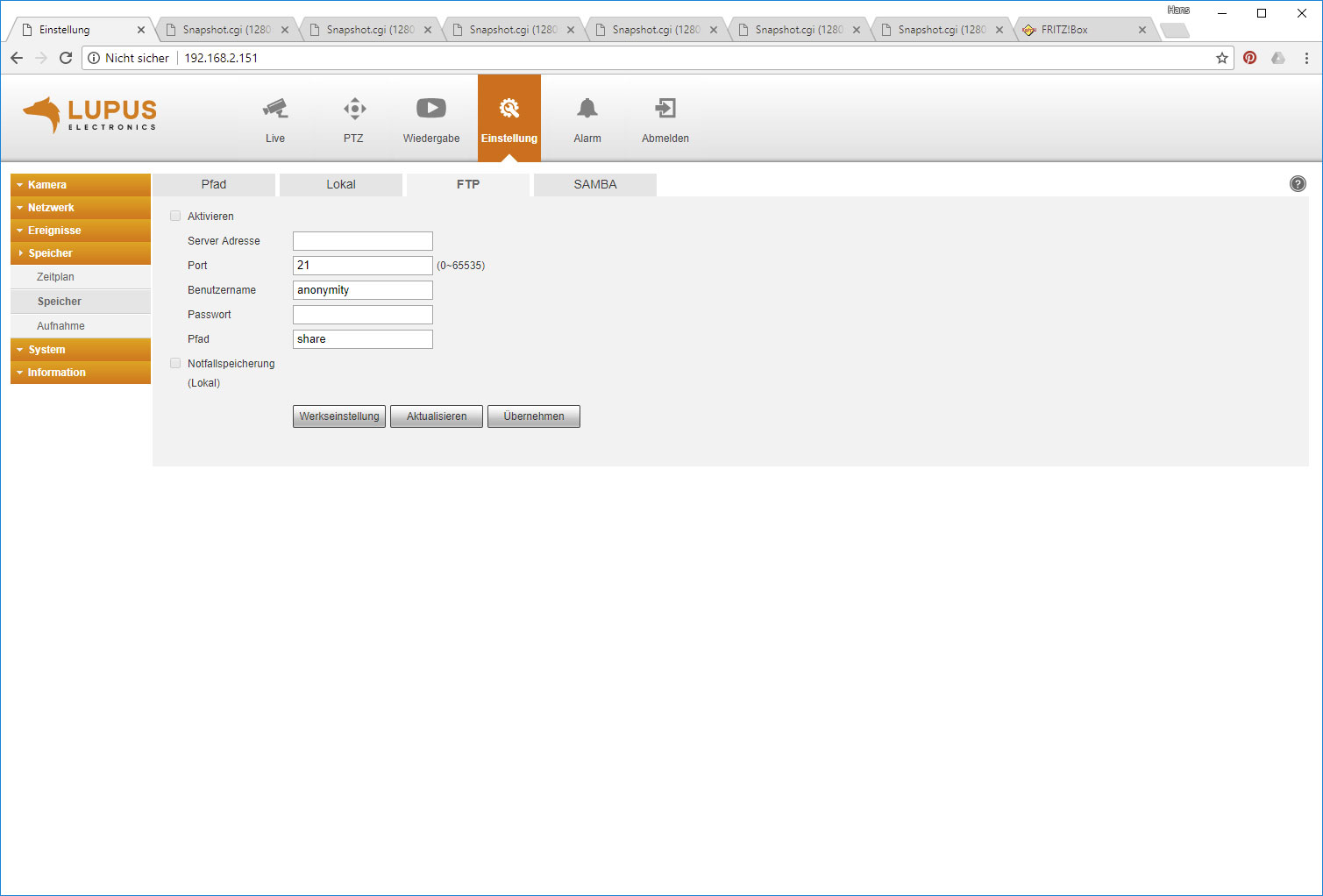The image size is (1323, 896).
Task: Toggle the Notfallspeicherung checkbox
Action: 175,364
